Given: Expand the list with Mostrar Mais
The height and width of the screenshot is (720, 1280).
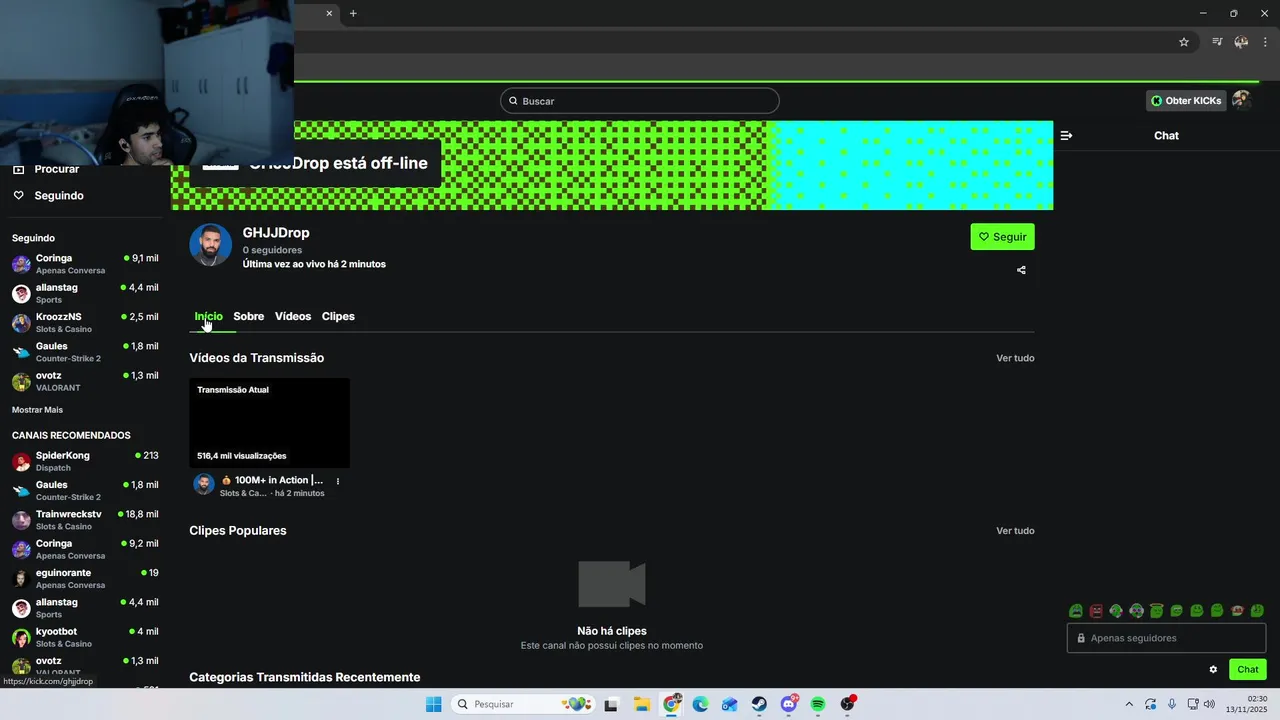Looking at the screenshot, I should (x=37, y=410).
